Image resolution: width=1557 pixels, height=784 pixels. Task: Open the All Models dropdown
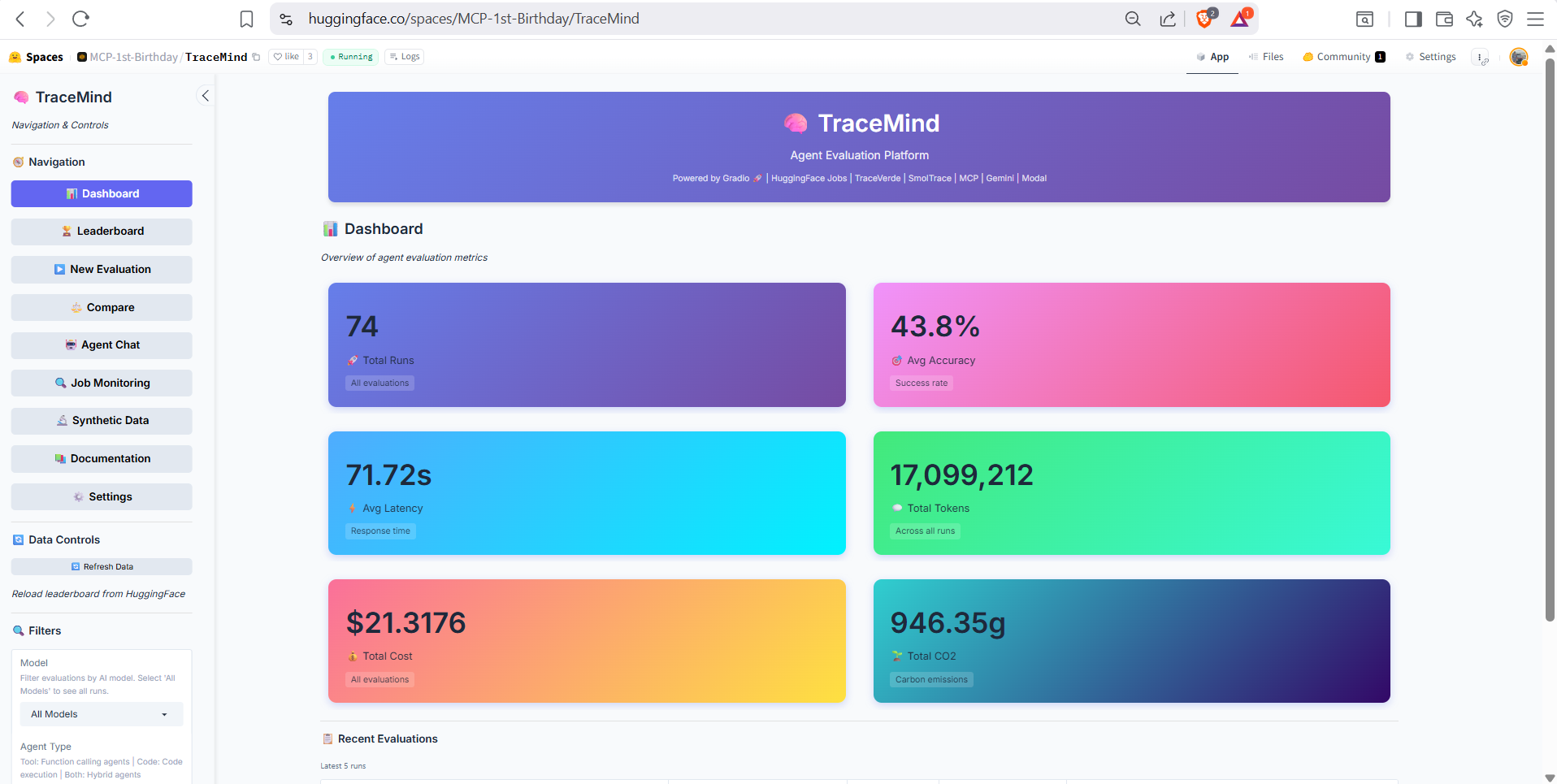tap(102, 714)
